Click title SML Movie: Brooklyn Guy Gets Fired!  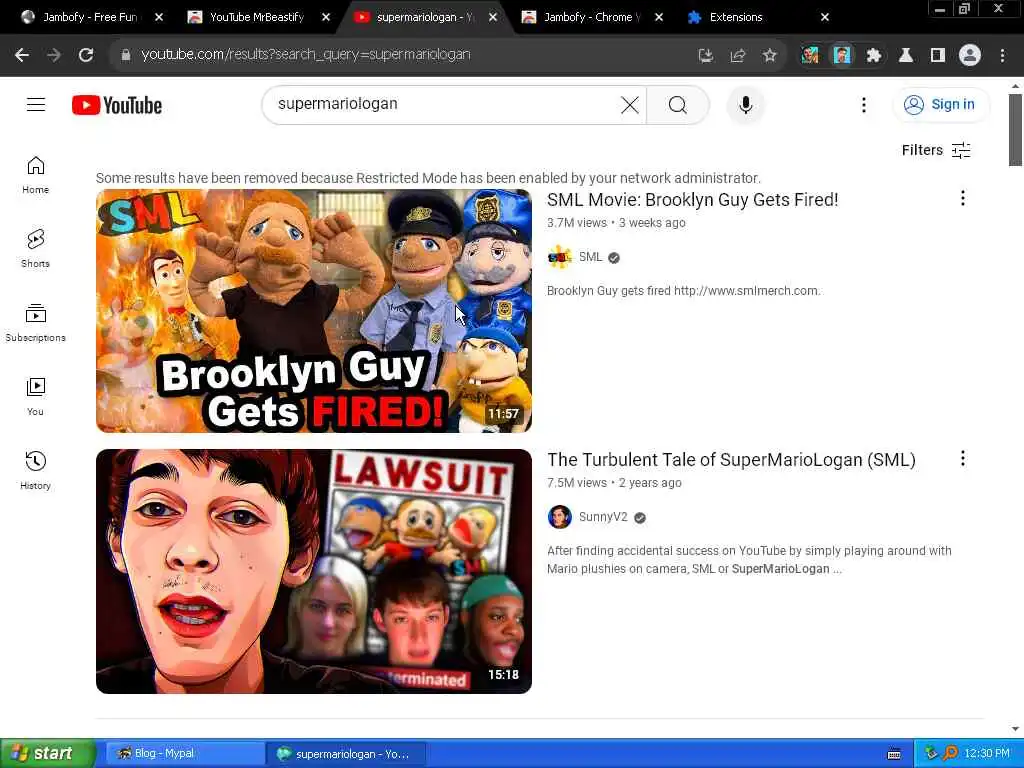[692, 200]
